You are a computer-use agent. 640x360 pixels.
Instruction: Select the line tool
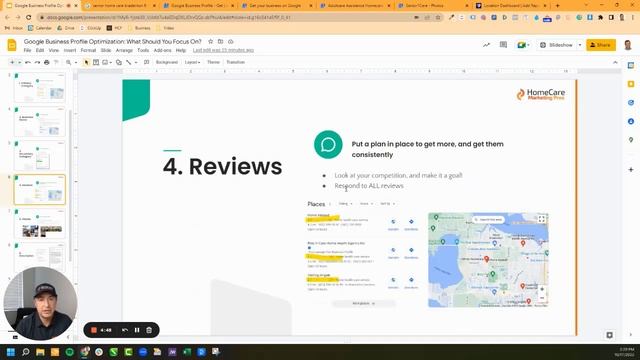(x=129, y=62)
